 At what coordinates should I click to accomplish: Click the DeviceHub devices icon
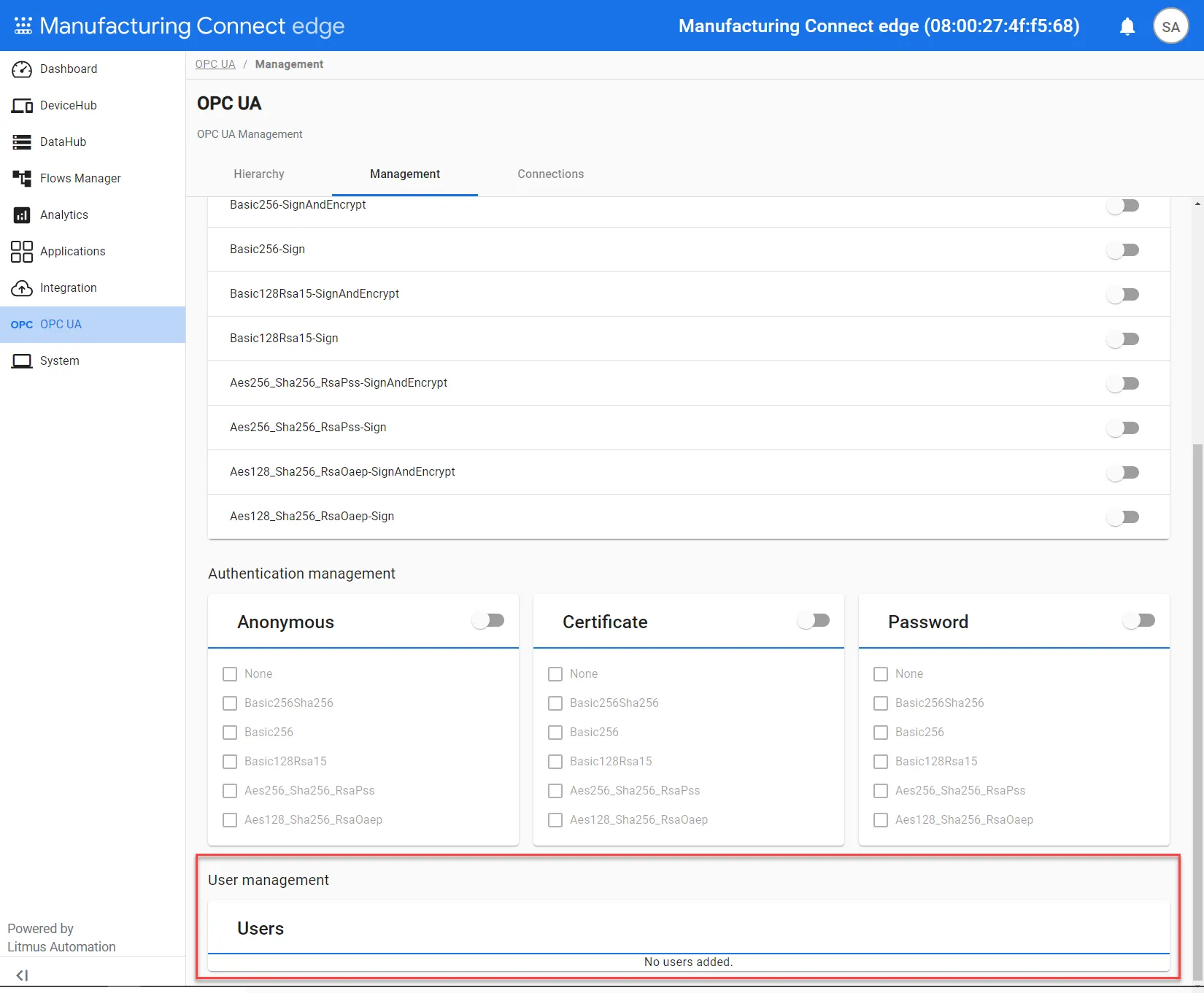[x=22, y=106]
